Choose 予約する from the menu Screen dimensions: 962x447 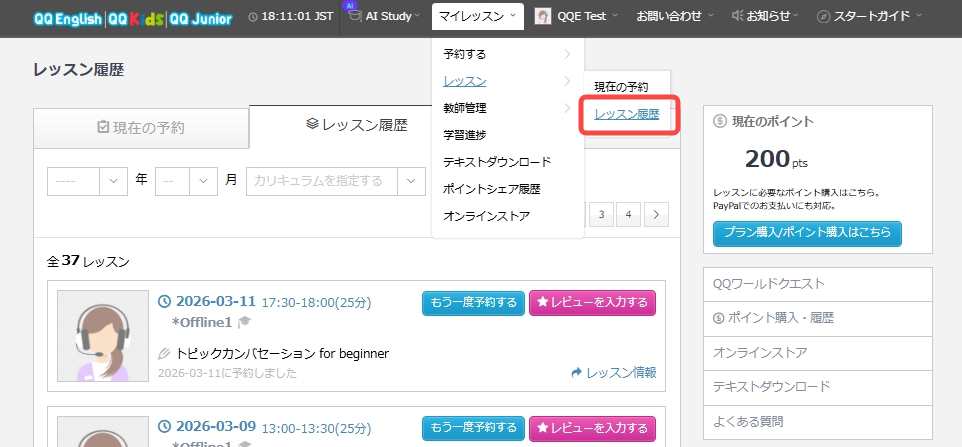tap(506, 54)
